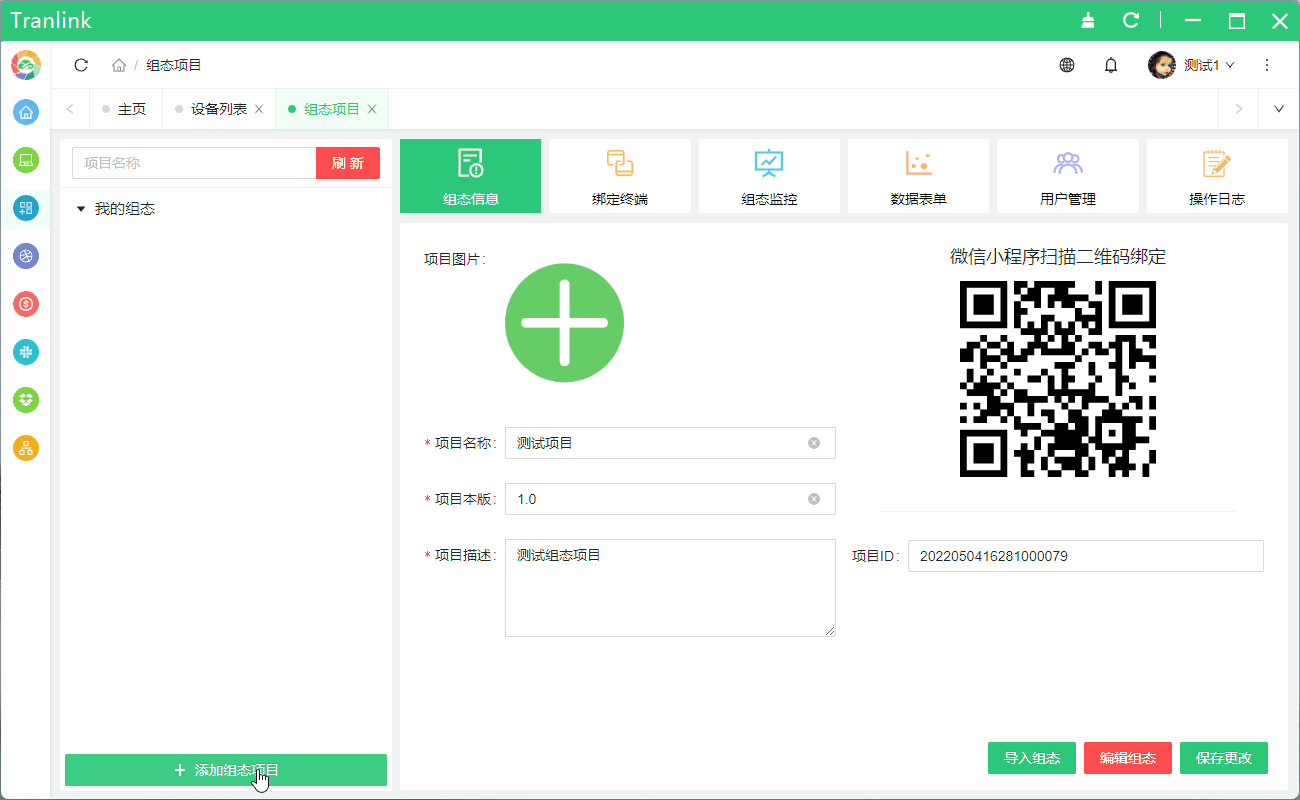Click the cleanup broom icon in title bar
1300x800 pixels.
tap(1088, 20)
